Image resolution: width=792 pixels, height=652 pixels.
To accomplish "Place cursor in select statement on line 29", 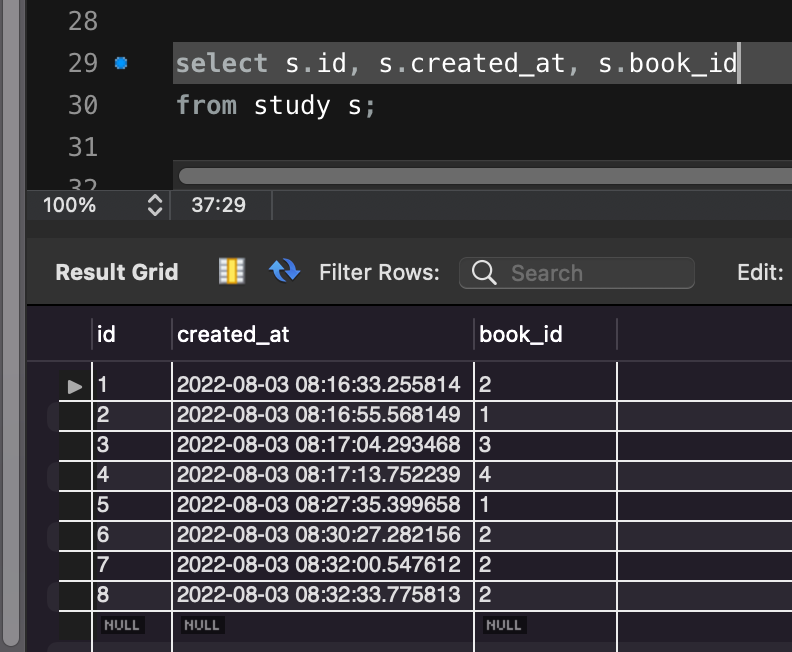I will [x=456, y=64].
